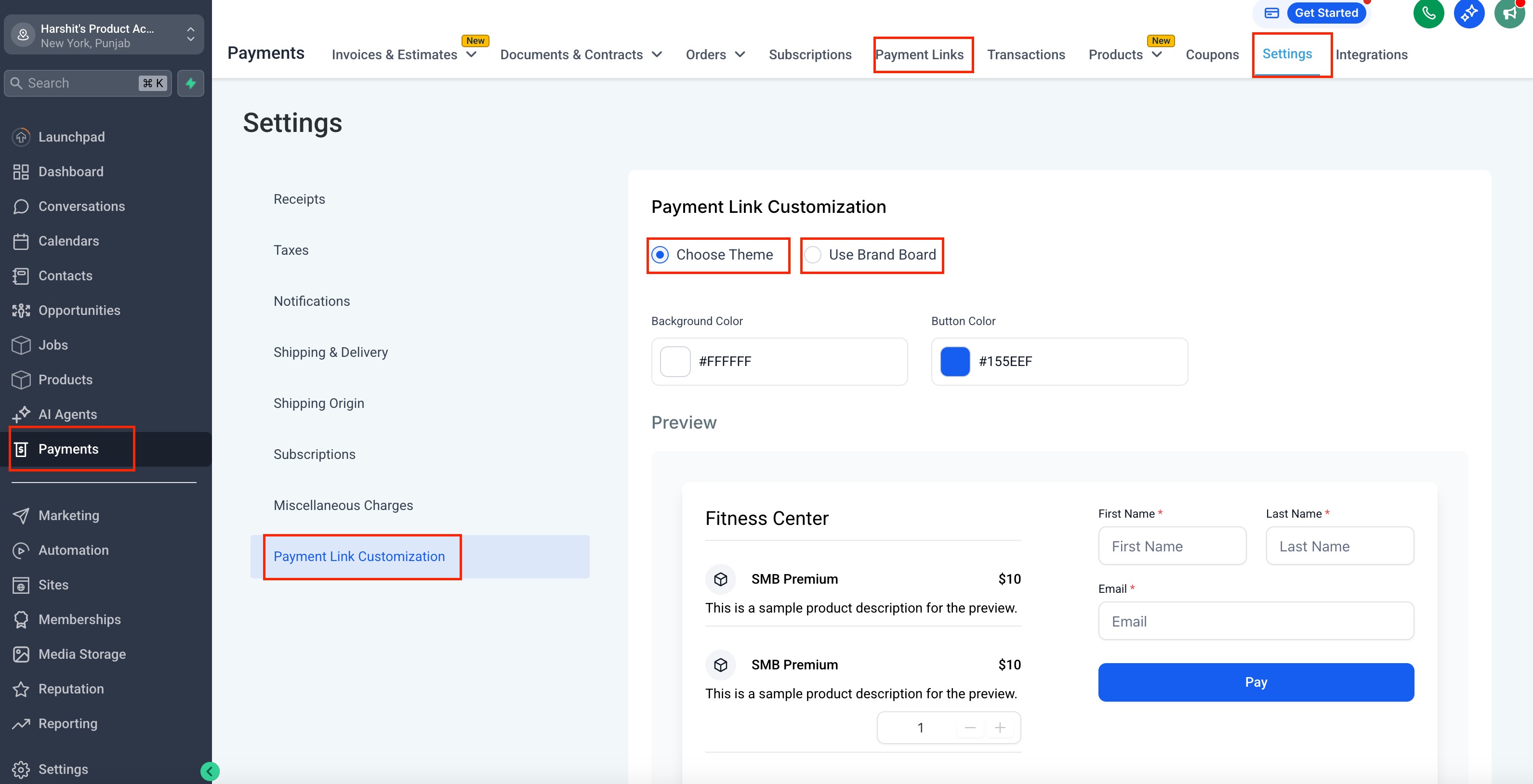
Task: Open the blue AI sparkle icon
Action: [1469, 13]
